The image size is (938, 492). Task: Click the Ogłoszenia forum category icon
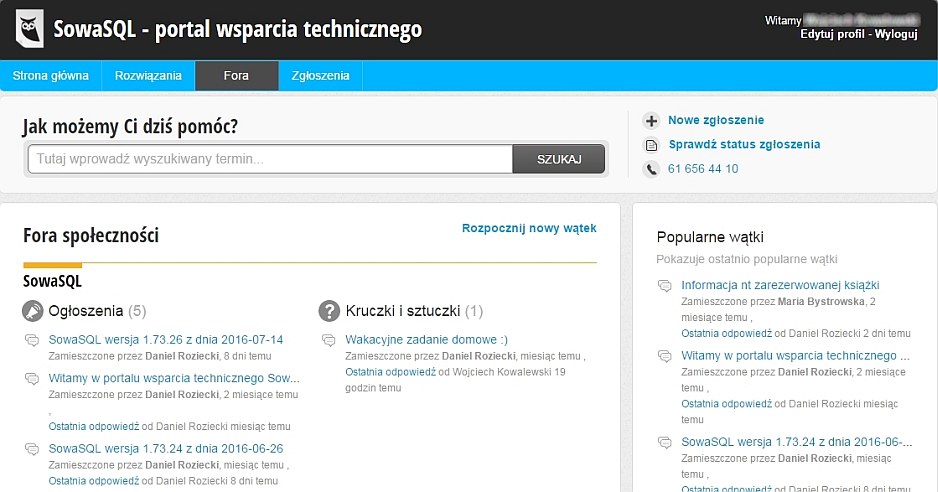click(33, 311)
